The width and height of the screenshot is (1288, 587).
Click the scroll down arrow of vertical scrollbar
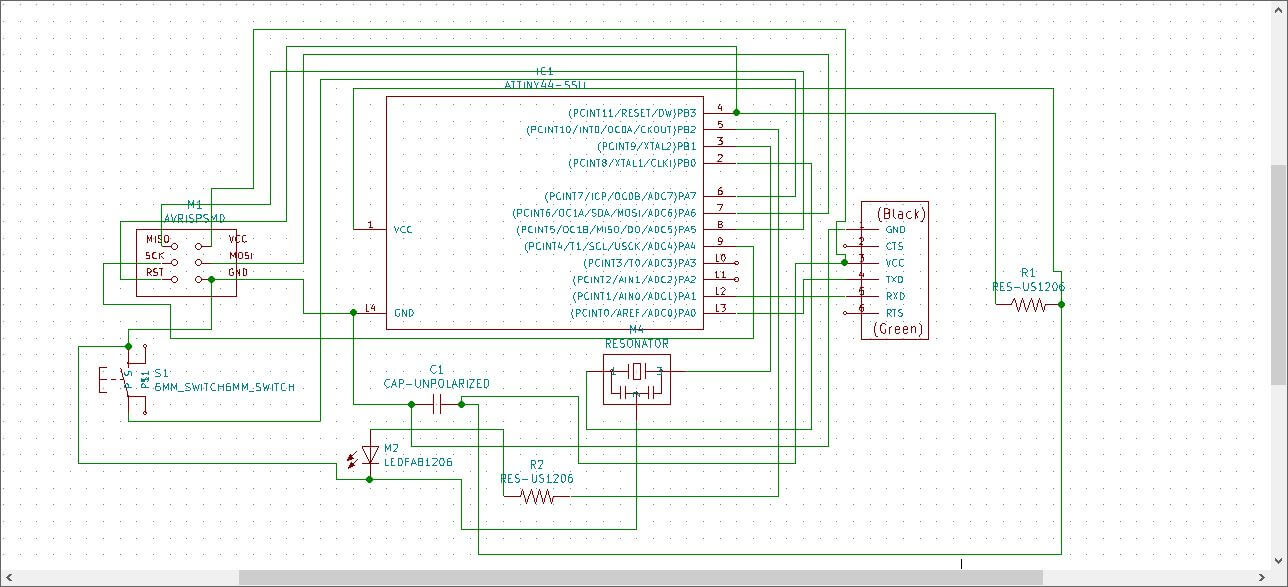(x=1279, y=559)
